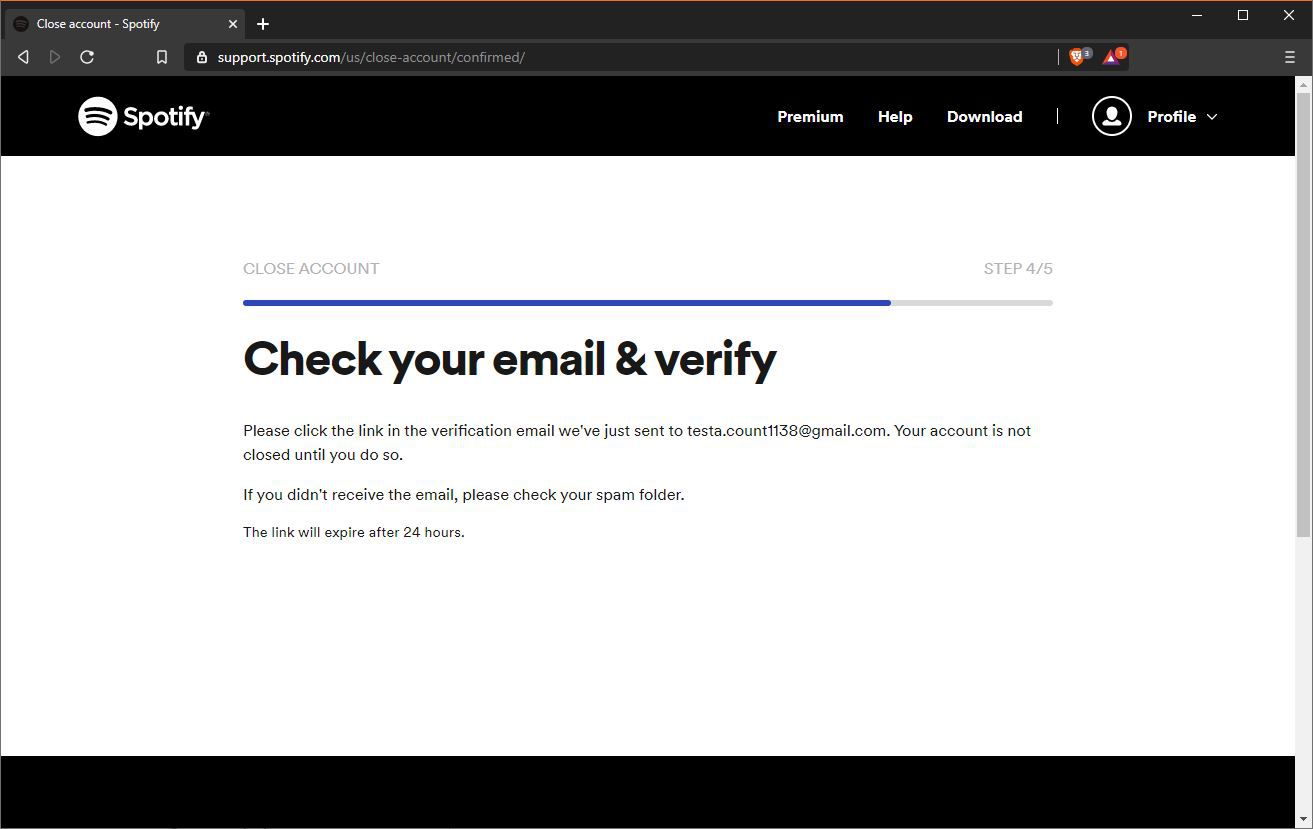Click the site padlock security icon
Screen dimensions: 1313x829
pos(201,57)
